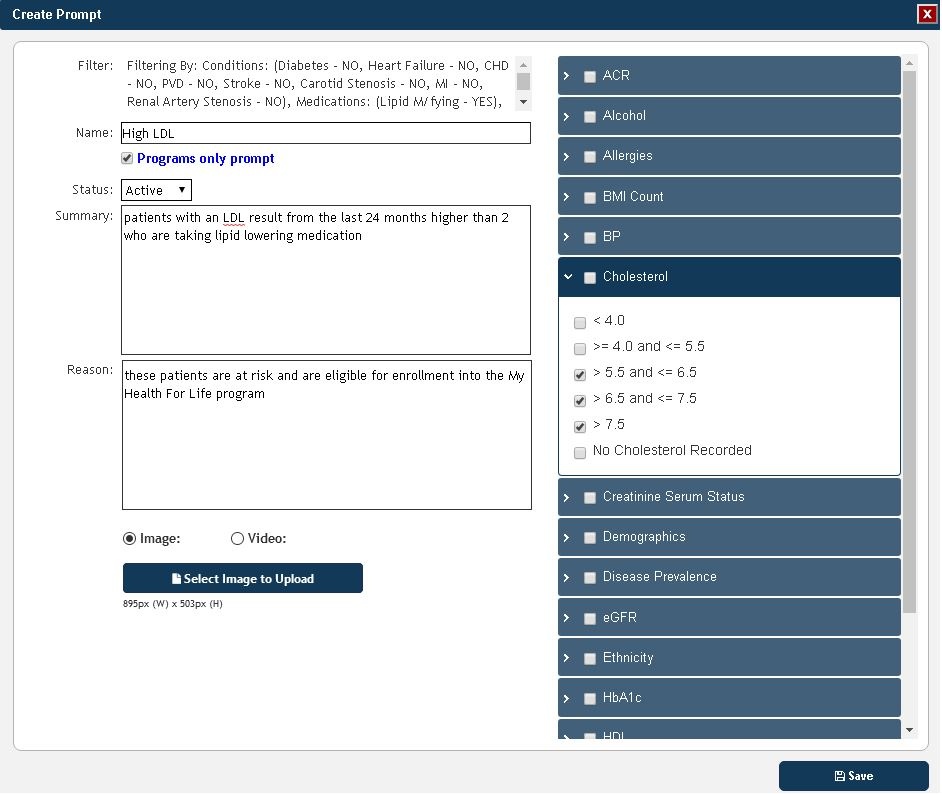Click Filter box scroll up arrow
Image resolution: width=942 pixels, height=794 pixels.
click(523, 65)
